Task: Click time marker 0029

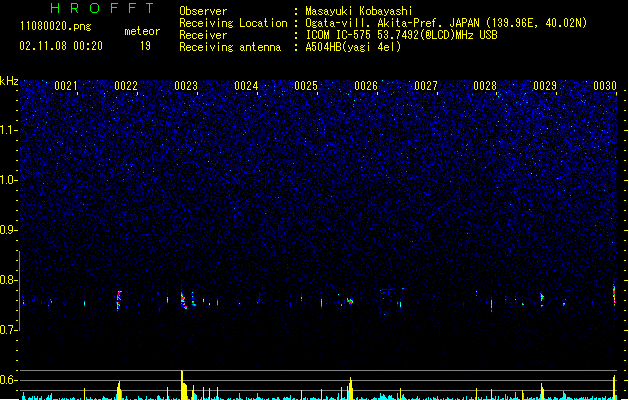Action: click(545, 86)
